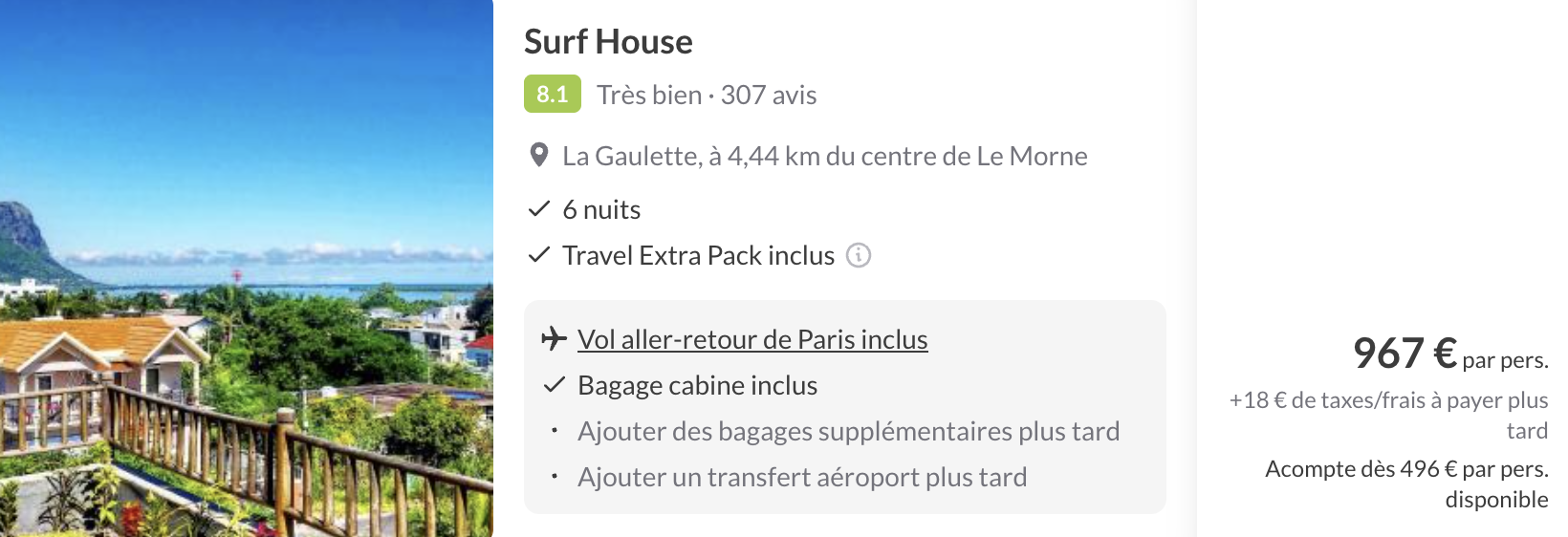Click the La Gaulette location text
This screenshot has height=537, width=1568.
(824, 156)
